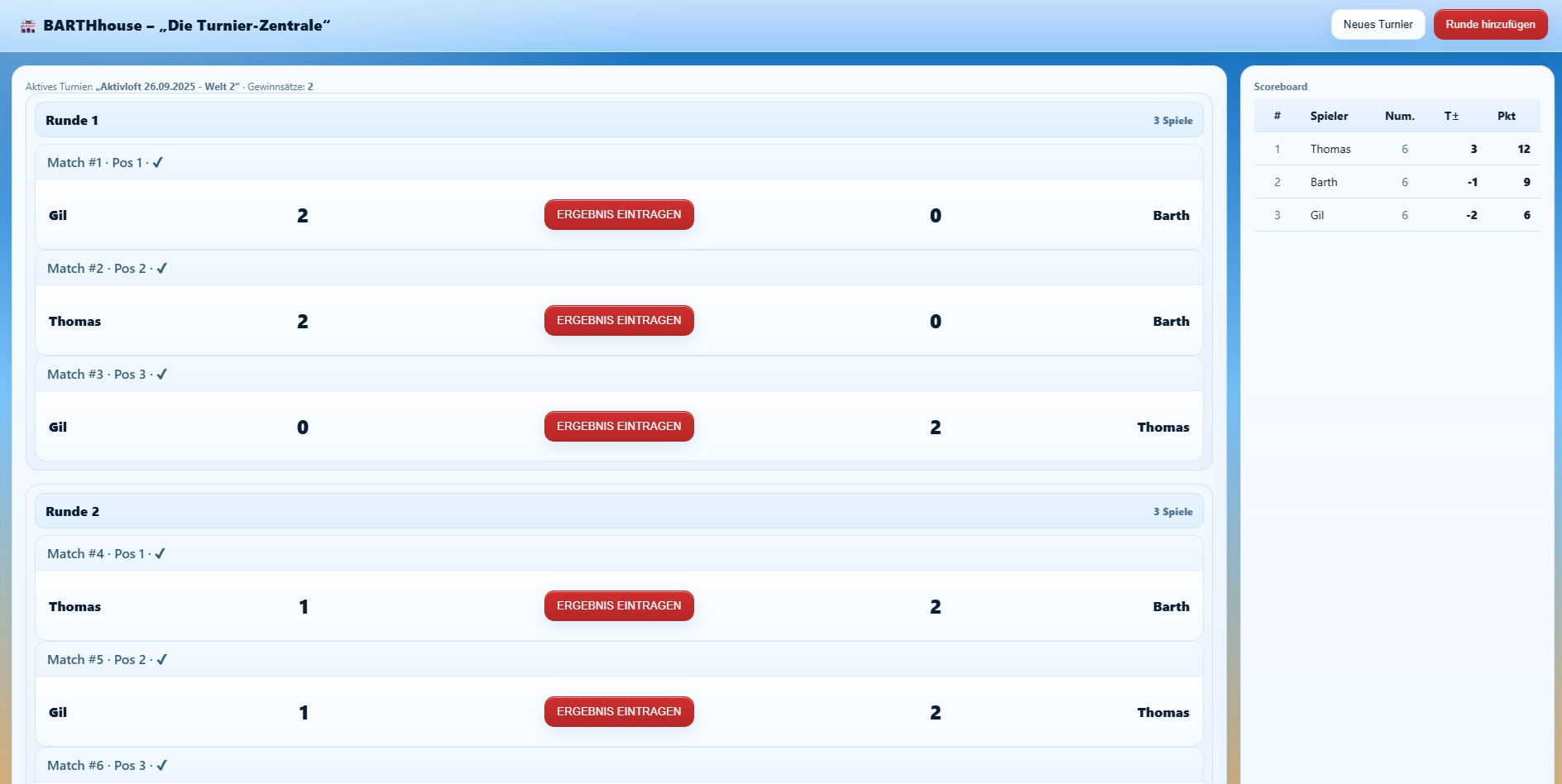
Task: Click the Barth row in Scoreboard
Action: point(1397,183)
